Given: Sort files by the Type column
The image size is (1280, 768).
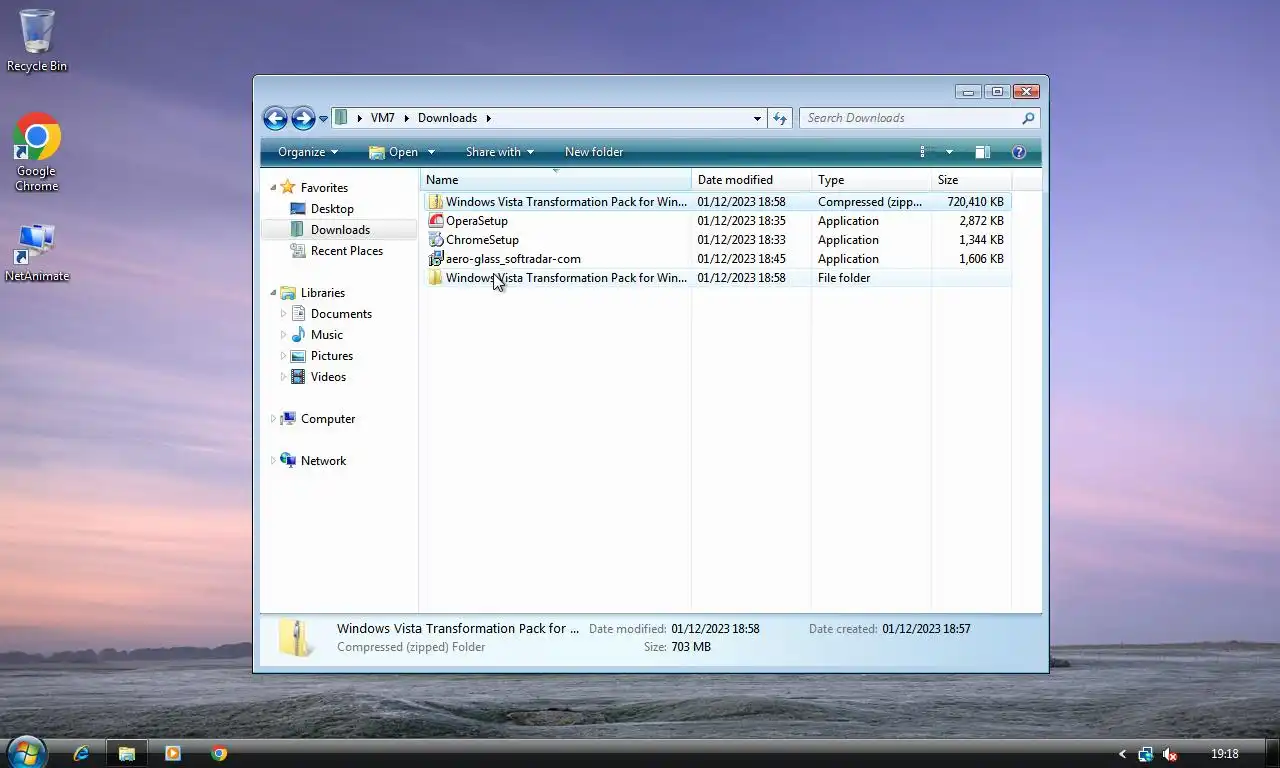Looking at the screenshot, I should pos(871,180).
